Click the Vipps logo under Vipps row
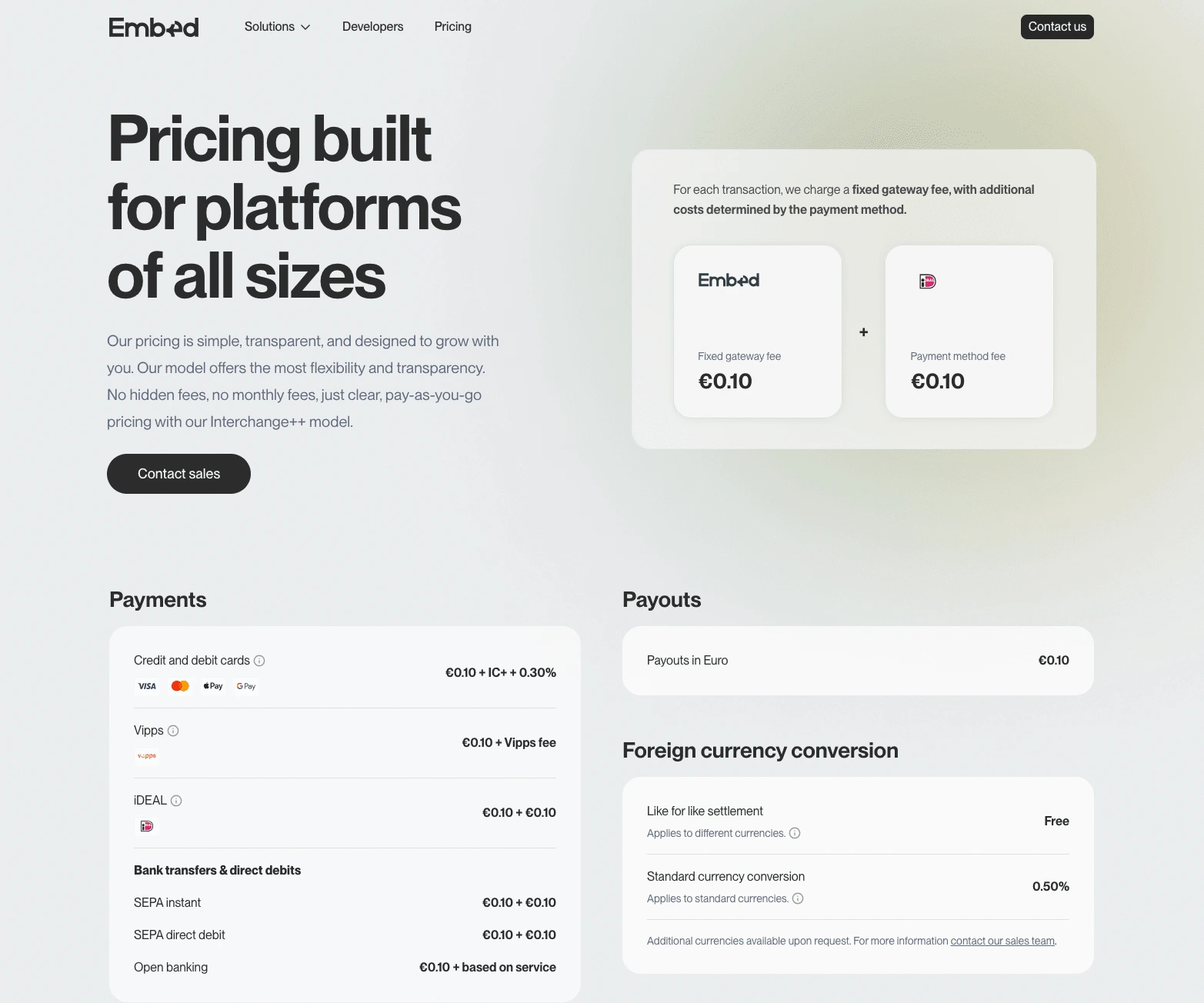This screenshot has width=1204, height=1003. [147, 756]
